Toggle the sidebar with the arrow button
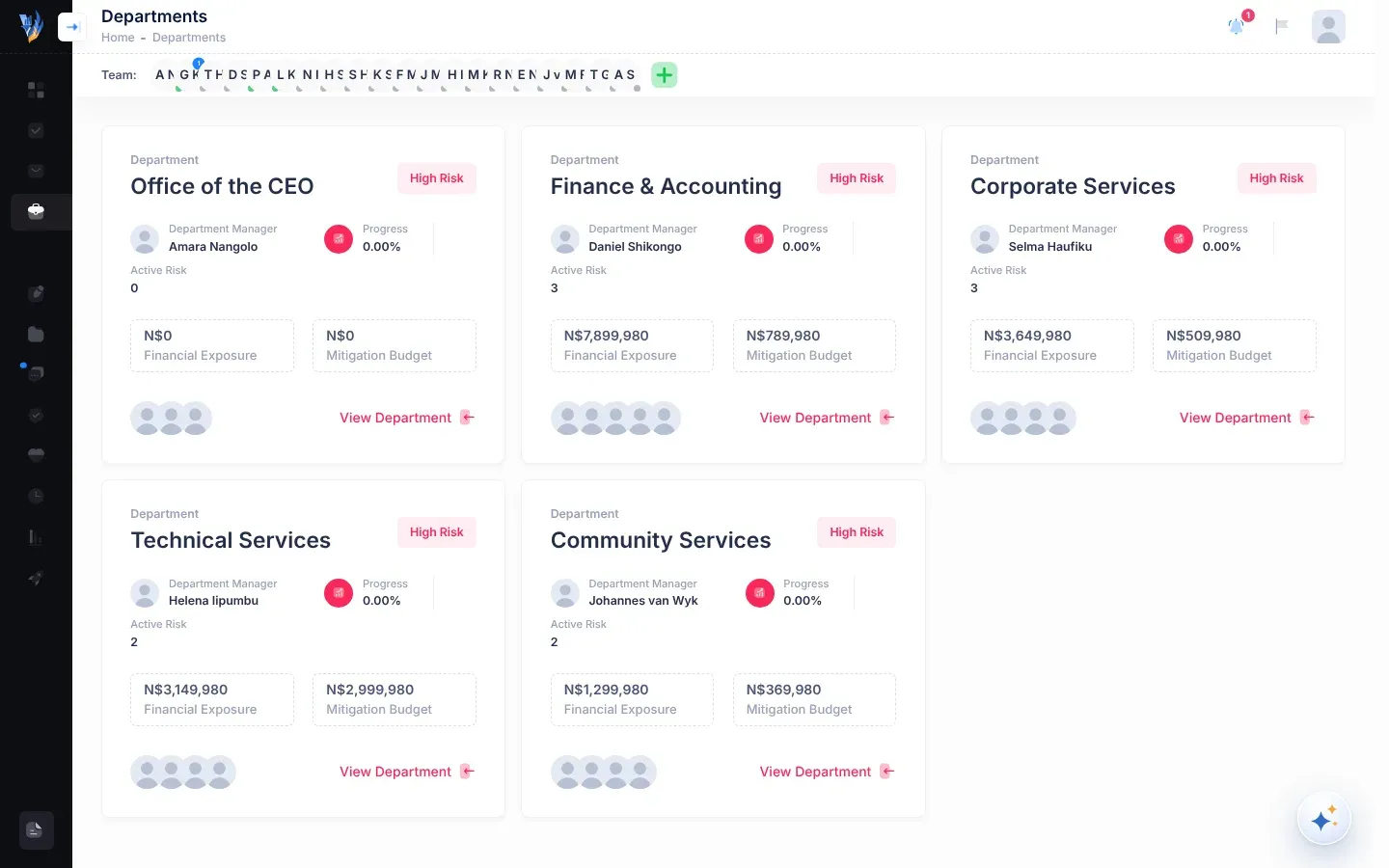Screen dimensions: 1389x868 72,27
